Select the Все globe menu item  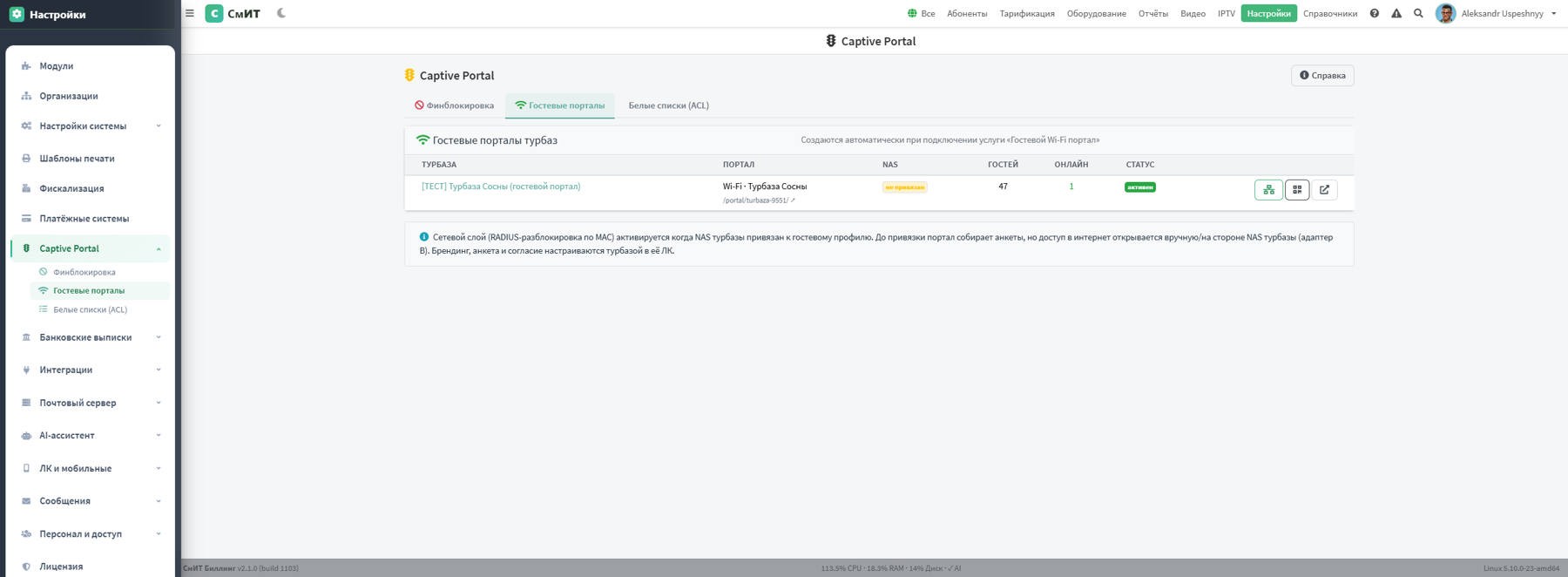coord(922,13)
